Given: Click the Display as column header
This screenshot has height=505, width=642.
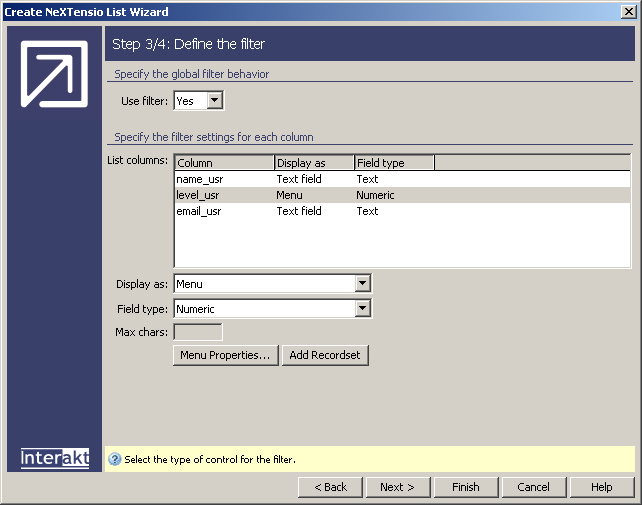Looking at the screenshot, I should click(314, 163).
